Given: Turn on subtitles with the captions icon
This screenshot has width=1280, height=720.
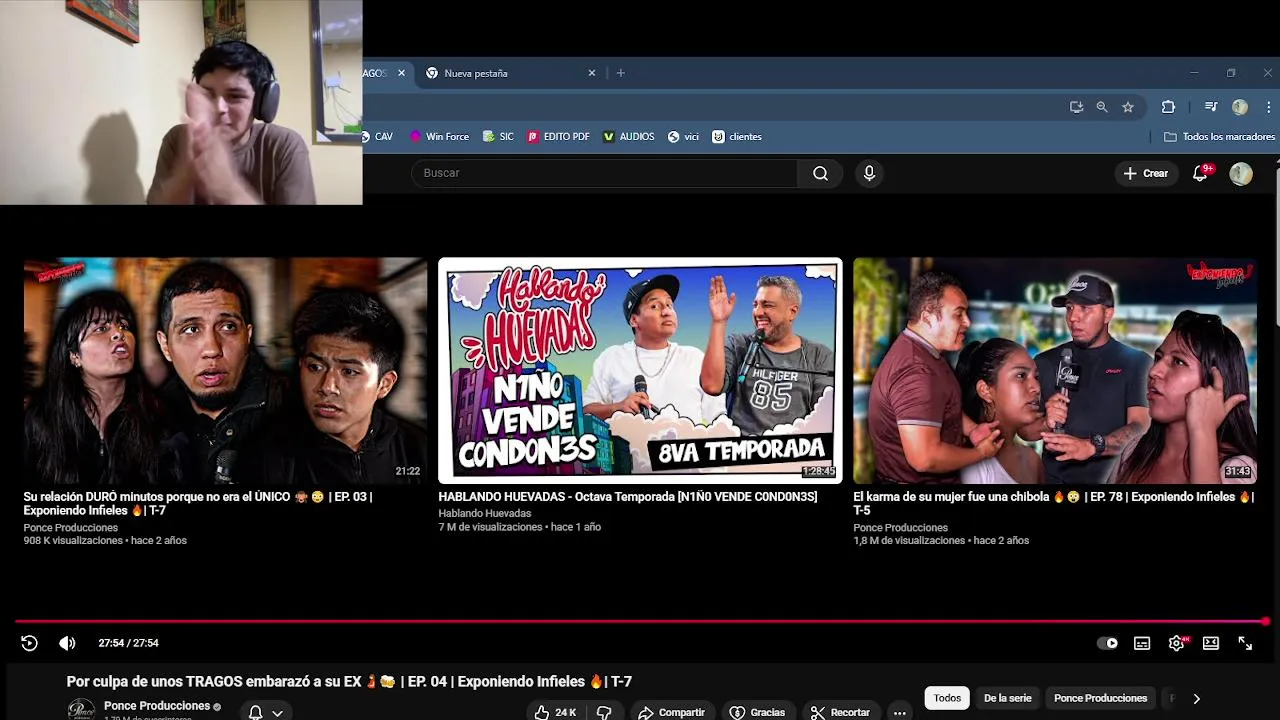Looking at the screenshot, I should pos(1142,643).
